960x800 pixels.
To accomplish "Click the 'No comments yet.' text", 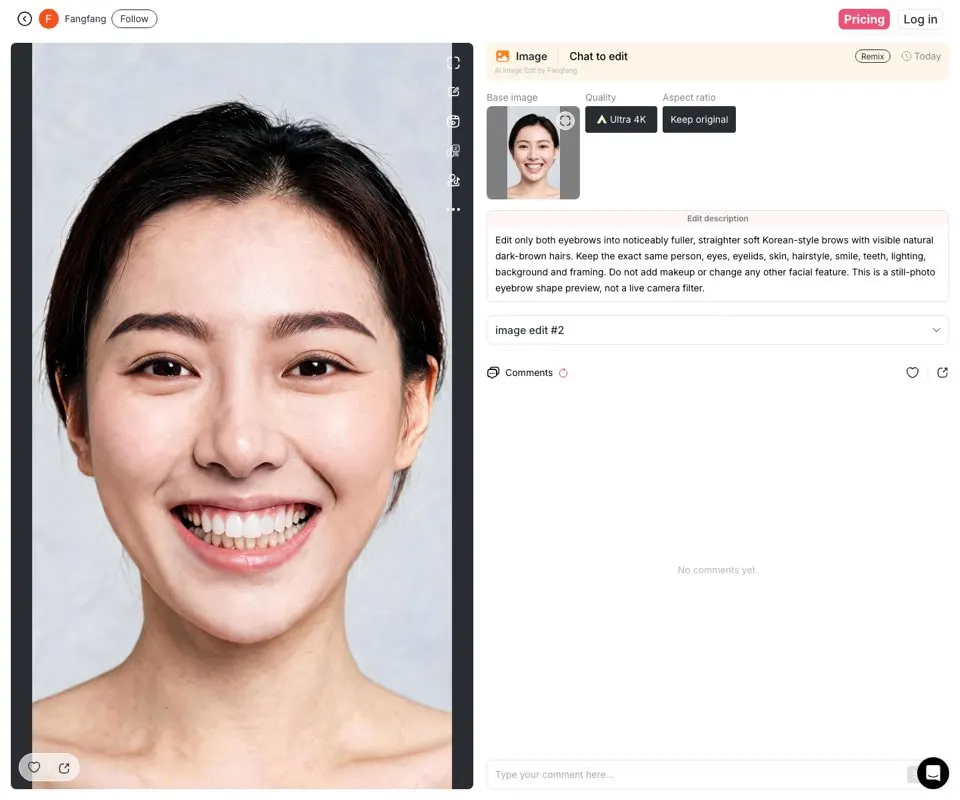I will [717, 570].
